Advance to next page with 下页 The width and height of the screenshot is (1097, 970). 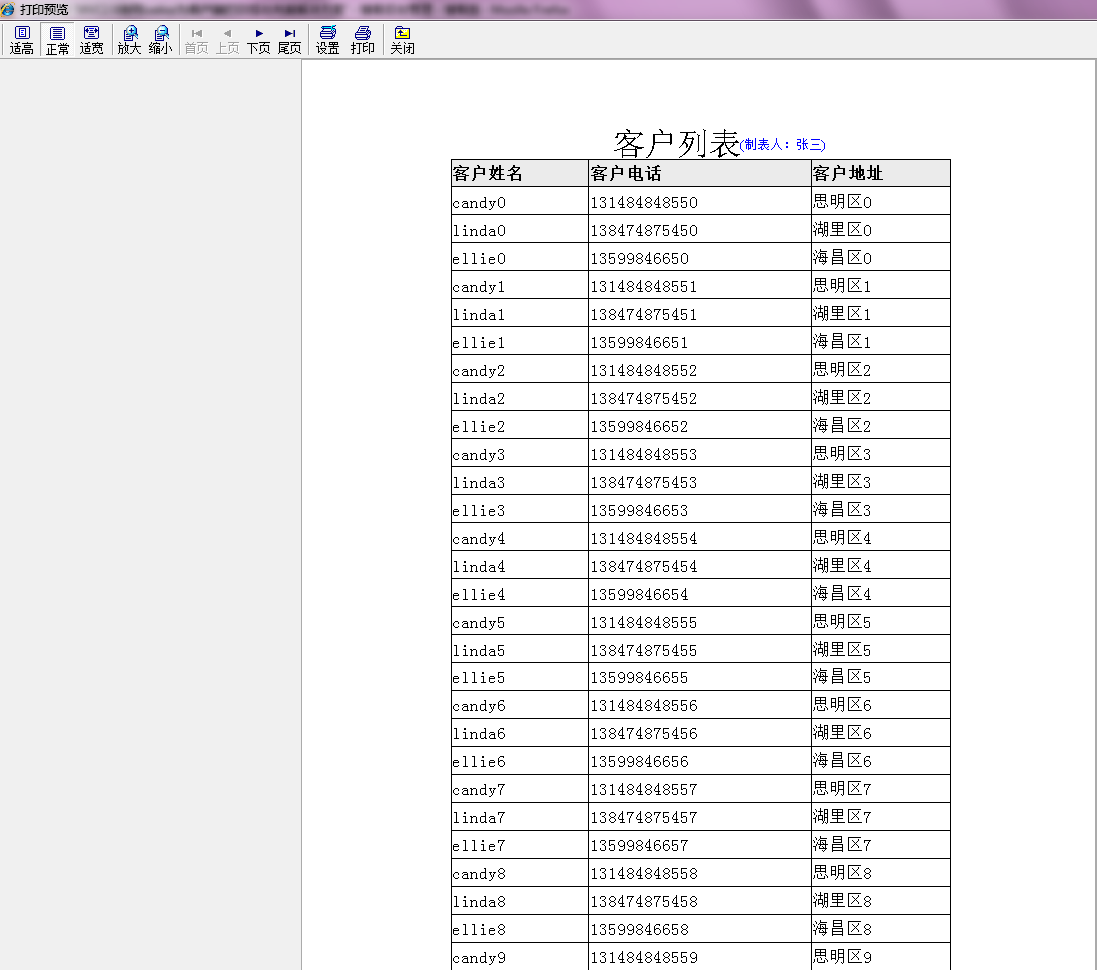click(258, 40)
